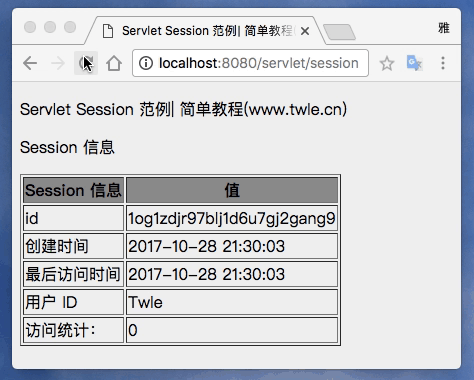Click the 值 column header
Image resolution: width=474 pixels, height=380 pixels.
pyautogui.click(x=232, y=190)
